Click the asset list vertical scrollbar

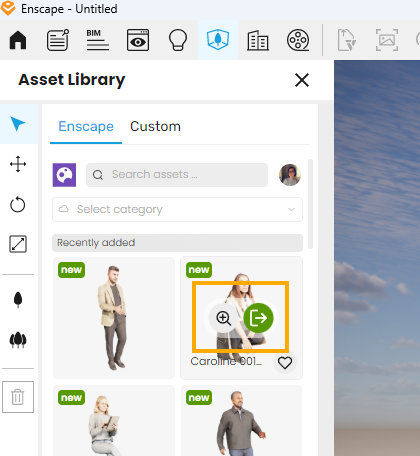click(311, 204)
